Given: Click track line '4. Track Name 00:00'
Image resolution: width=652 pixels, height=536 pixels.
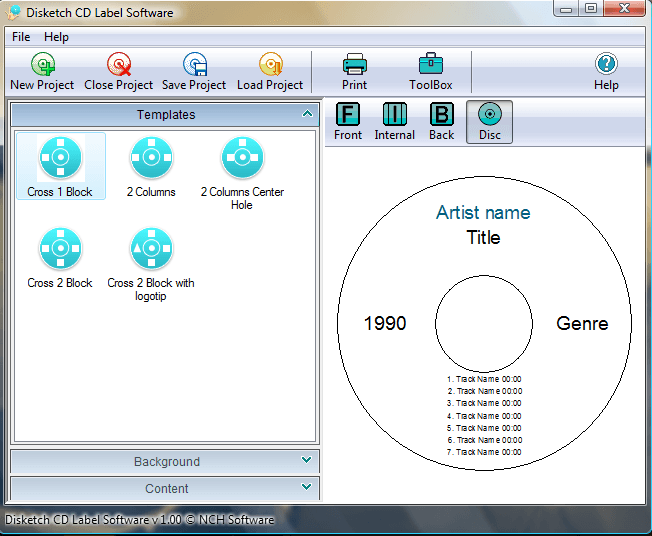Looking at the screenshot, I should click(484, 416).
